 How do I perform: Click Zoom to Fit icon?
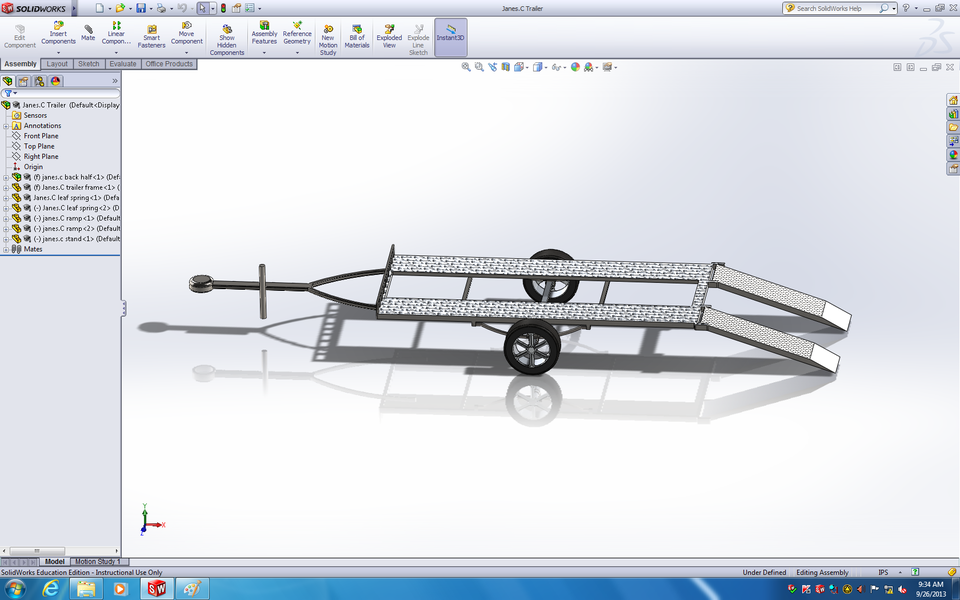tap(466, 67)
